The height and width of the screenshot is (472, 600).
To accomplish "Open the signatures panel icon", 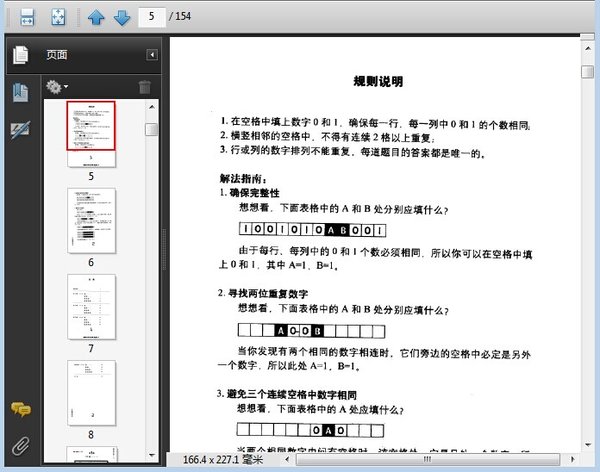I will (20, 130).
